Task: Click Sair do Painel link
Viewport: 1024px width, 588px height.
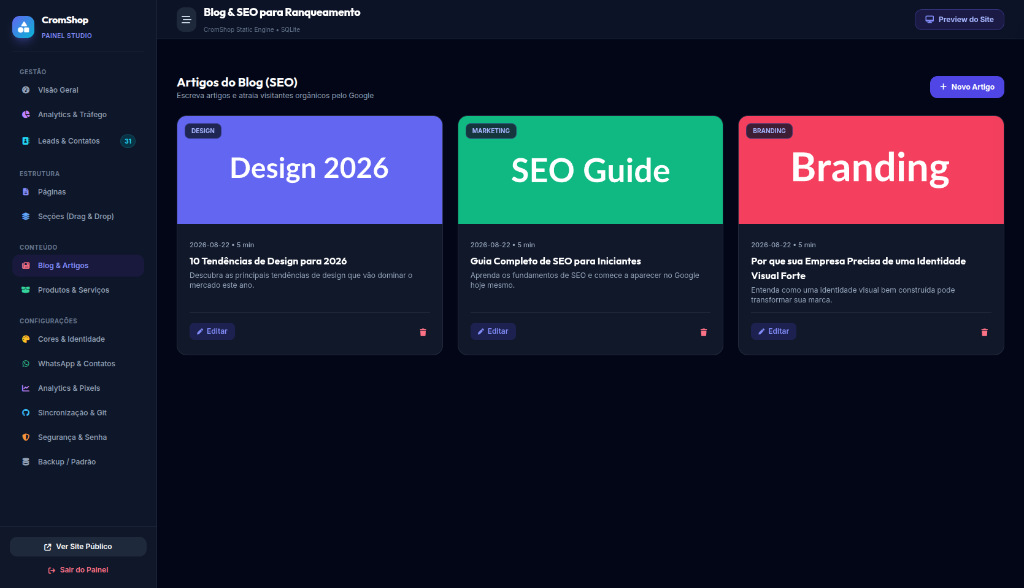Action: point(78,570)
